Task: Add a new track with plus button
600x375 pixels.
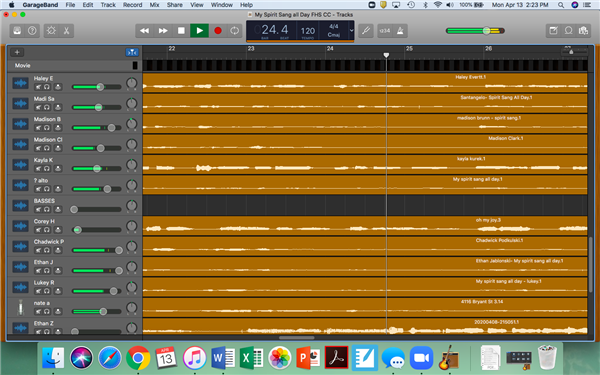Action: (x=17, y=52)
